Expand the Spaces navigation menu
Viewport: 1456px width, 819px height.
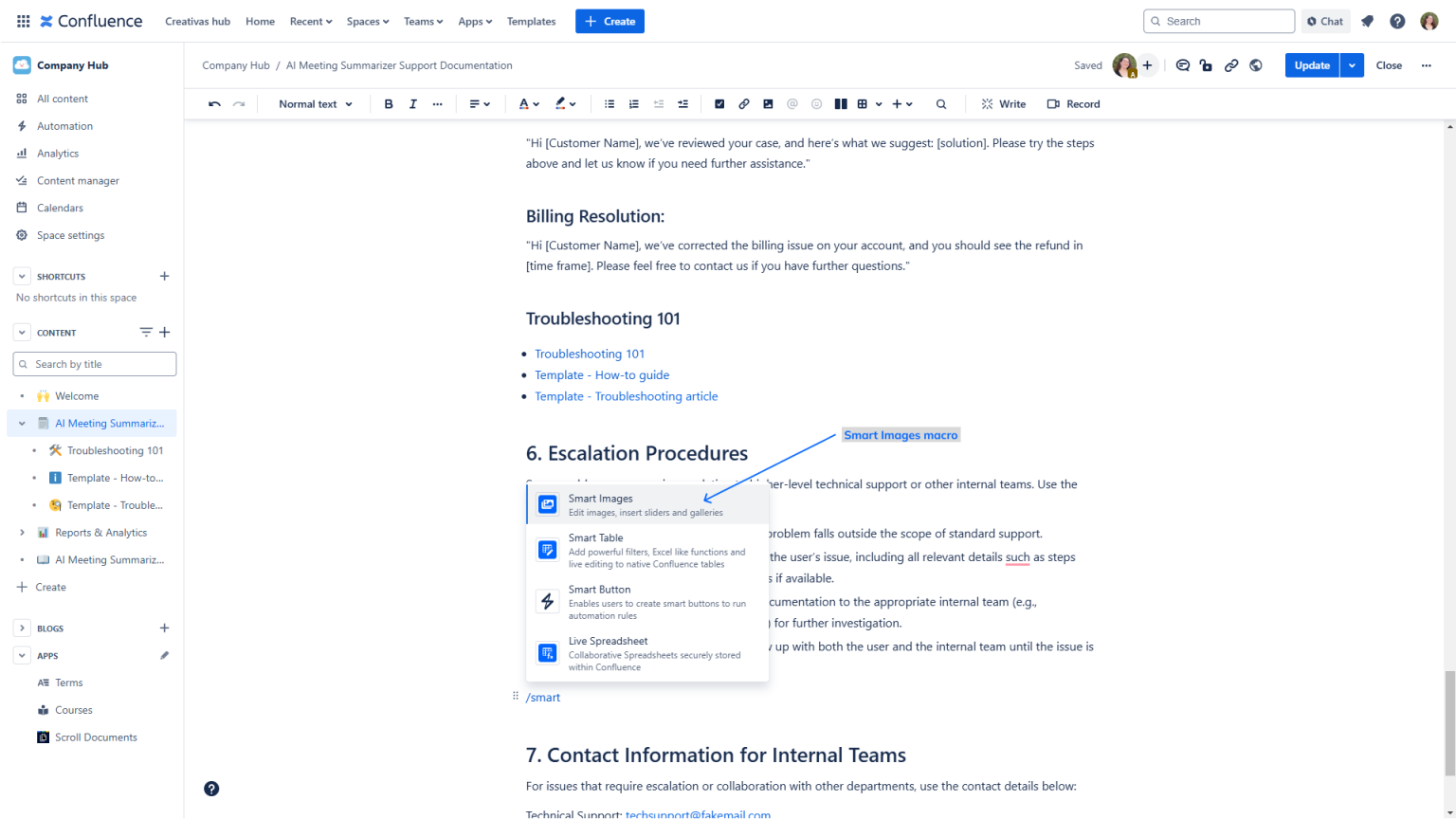[x=367, y=21]
